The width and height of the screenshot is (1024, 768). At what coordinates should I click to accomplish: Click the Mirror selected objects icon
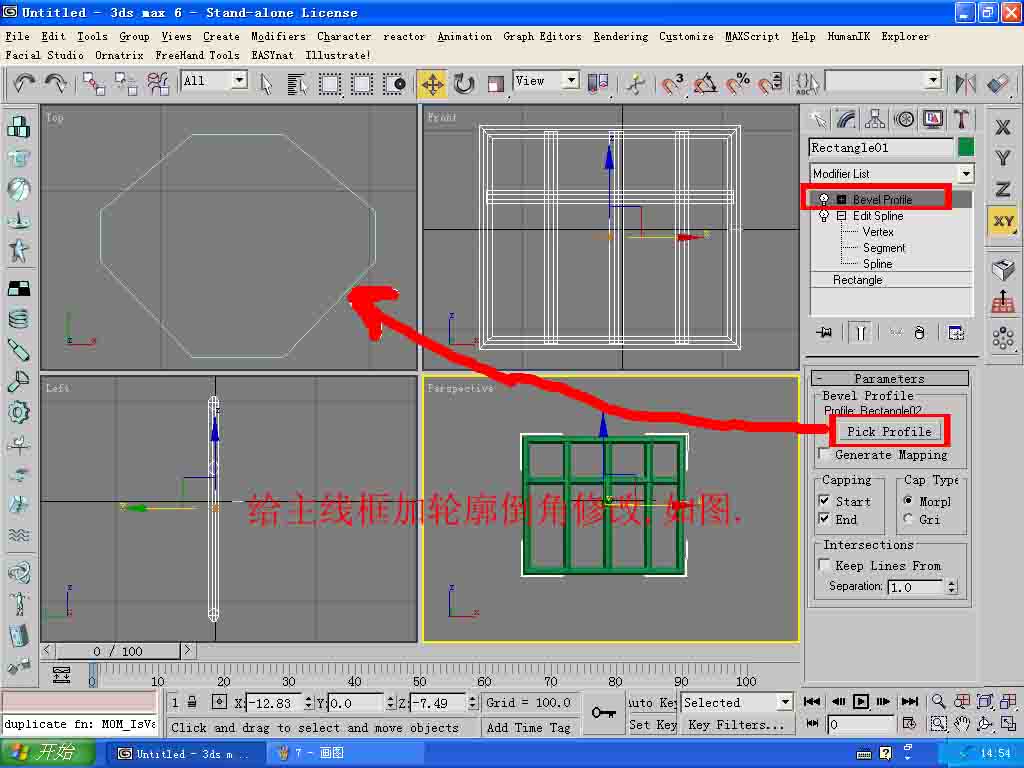click(x=965, y=84)
